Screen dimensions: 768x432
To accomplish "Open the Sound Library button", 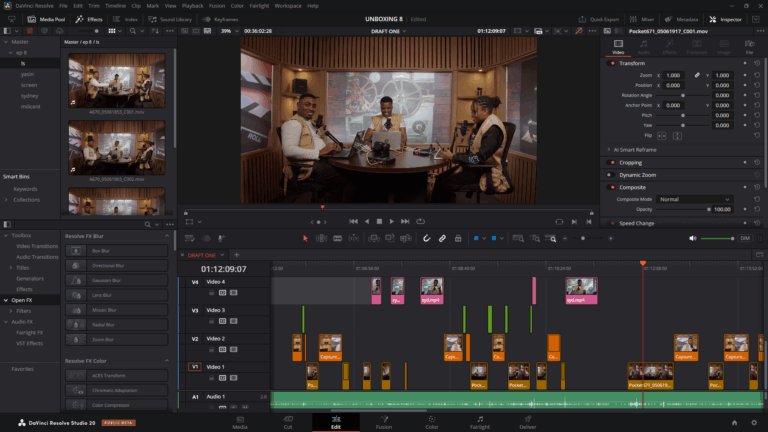I will click(x=170, y=19).
